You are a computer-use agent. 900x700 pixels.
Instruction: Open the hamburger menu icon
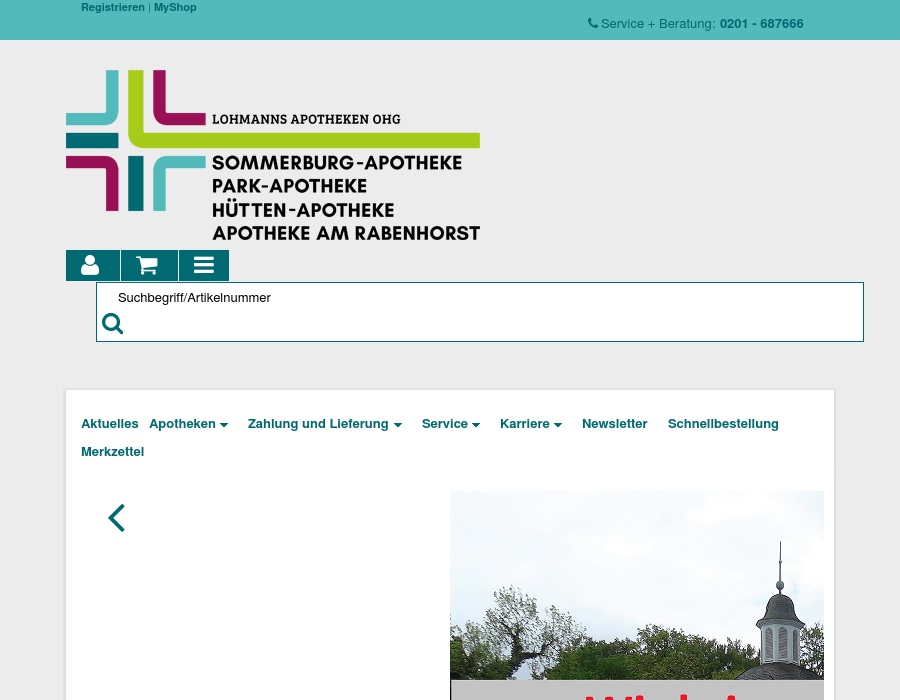(204, 265)
